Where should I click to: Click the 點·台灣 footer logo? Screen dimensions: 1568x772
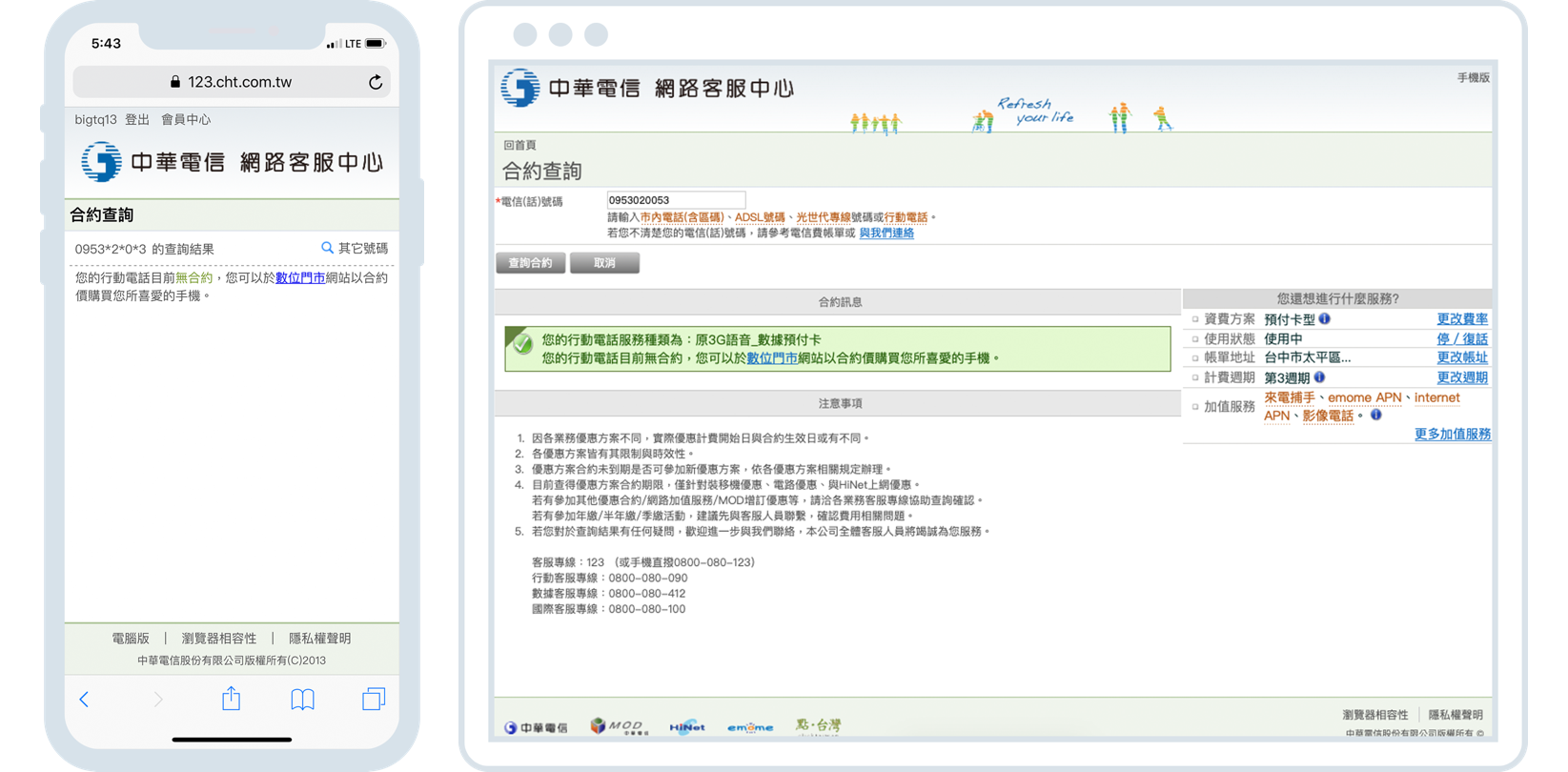(x=818, y=726)
